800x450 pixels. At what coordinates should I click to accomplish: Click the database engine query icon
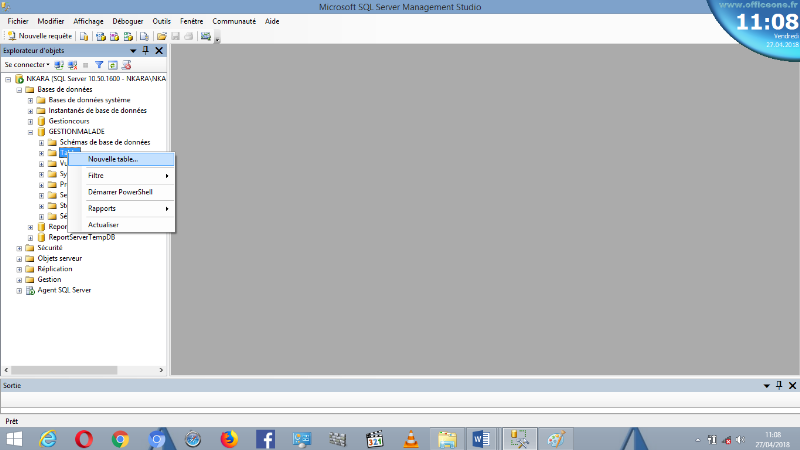pos(84,36)
